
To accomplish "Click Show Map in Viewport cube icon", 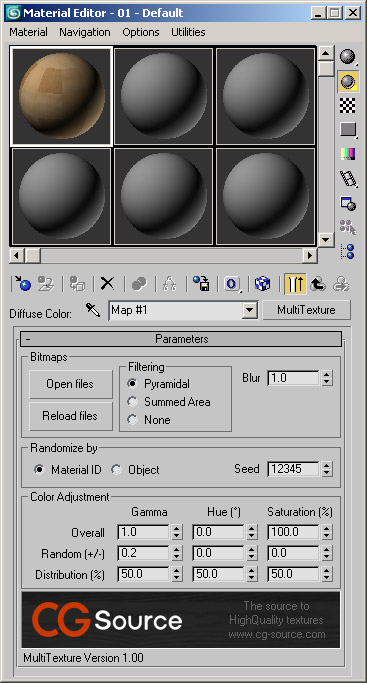I will coord(263,284).
